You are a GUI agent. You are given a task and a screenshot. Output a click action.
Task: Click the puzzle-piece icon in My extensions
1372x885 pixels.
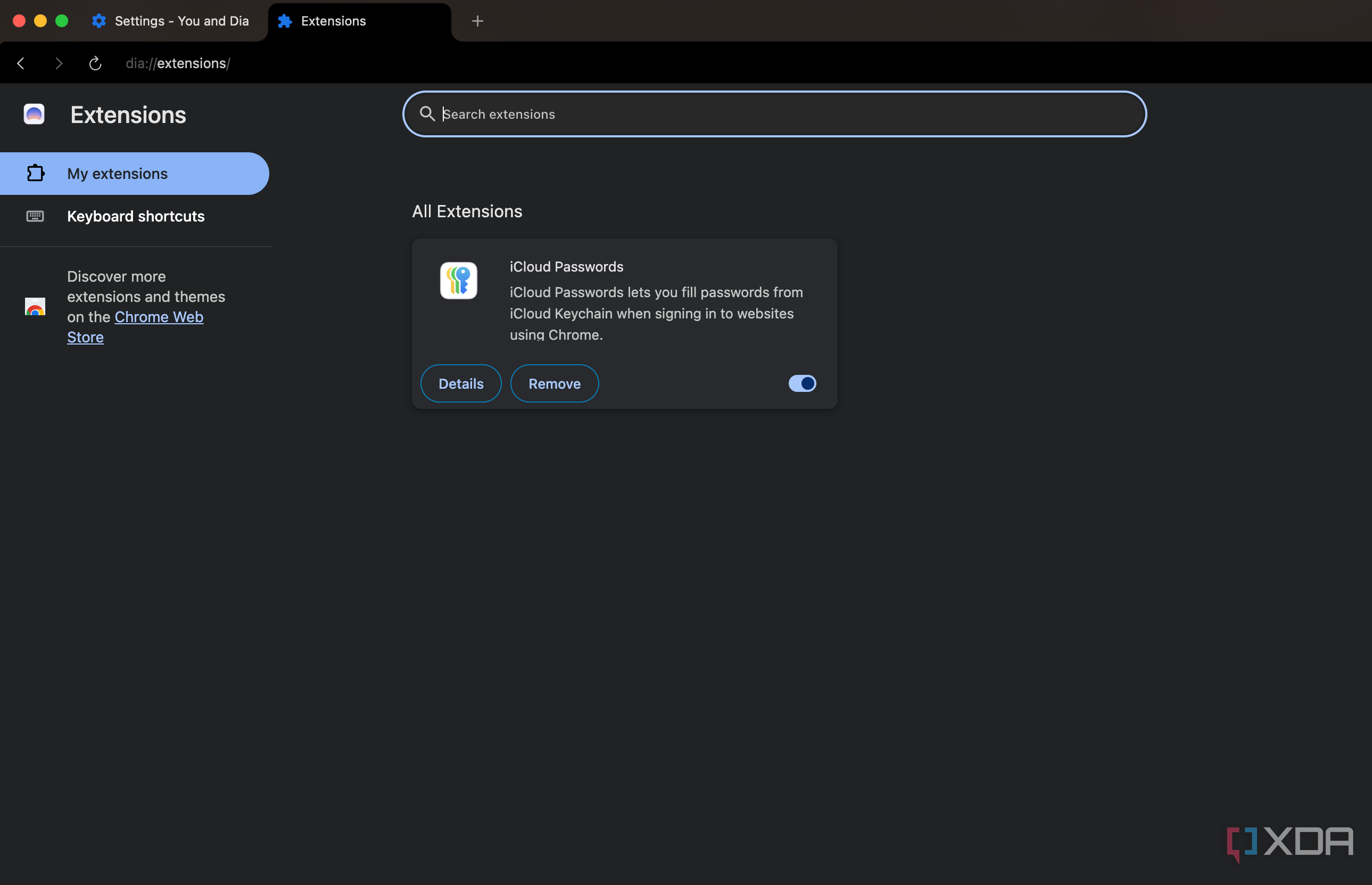coord(36,173)
